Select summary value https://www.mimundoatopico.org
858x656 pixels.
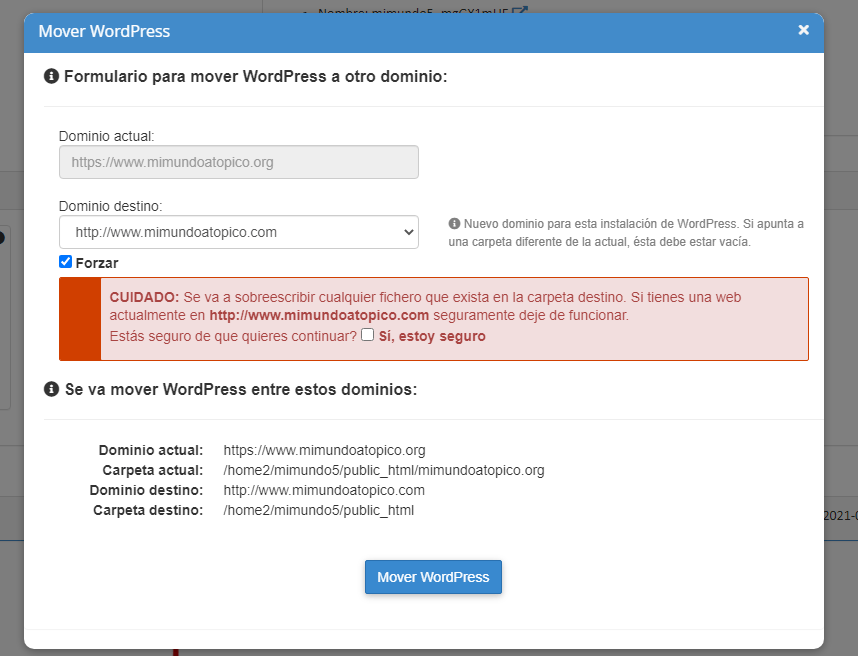(324, 450)
